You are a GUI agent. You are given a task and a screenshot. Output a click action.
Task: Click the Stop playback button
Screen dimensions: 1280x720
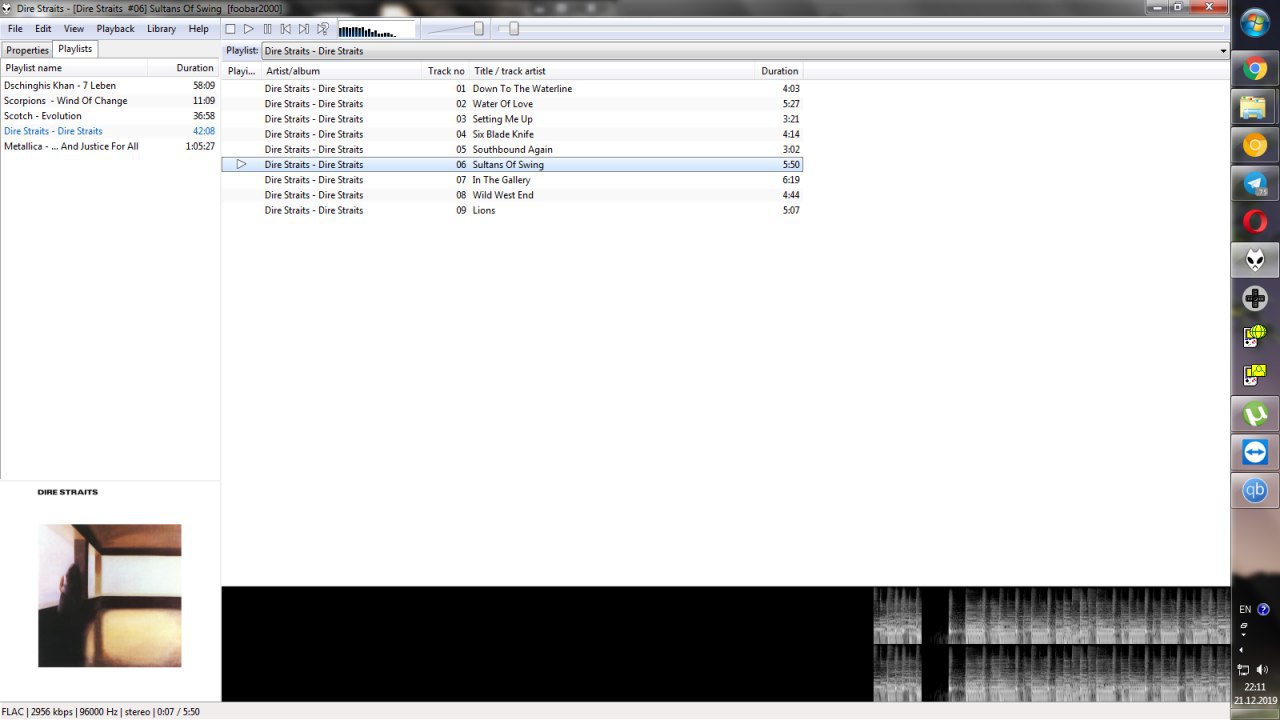[x=230, y=29]
